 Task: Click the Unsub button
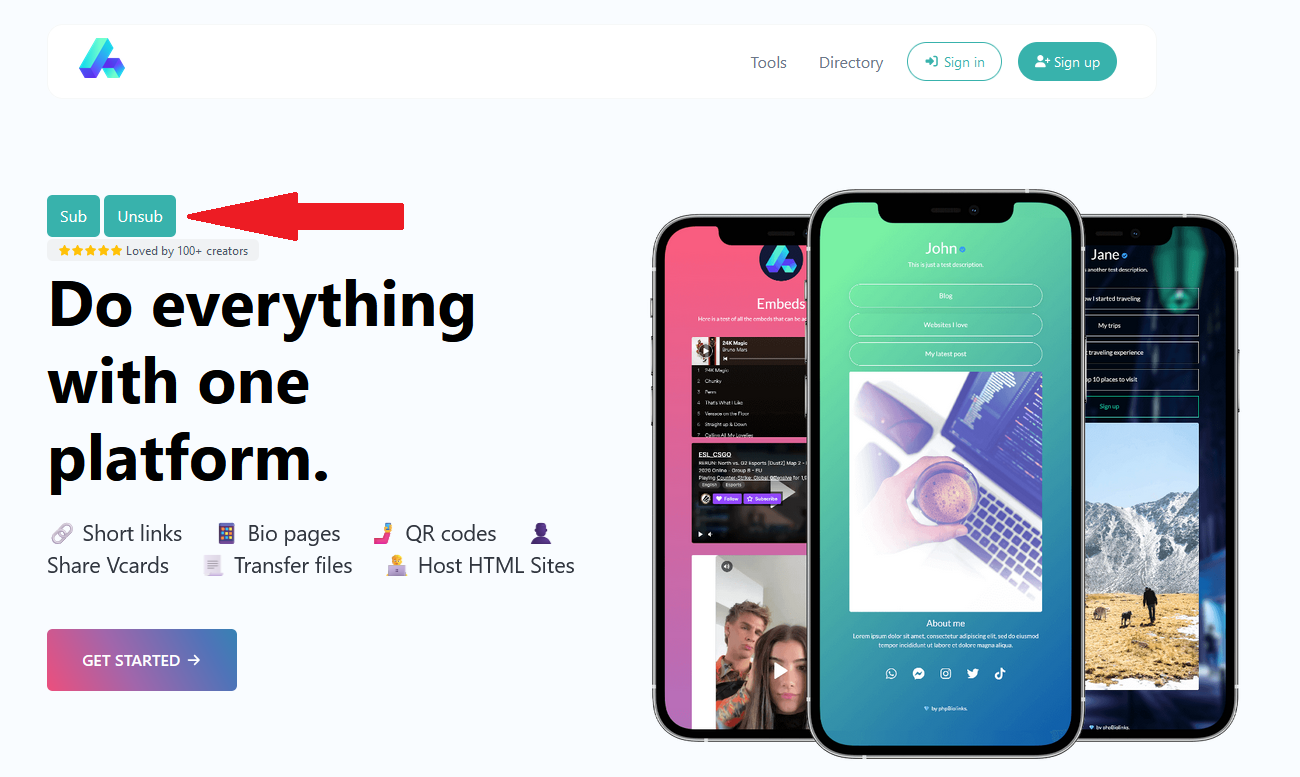point(140,216)
